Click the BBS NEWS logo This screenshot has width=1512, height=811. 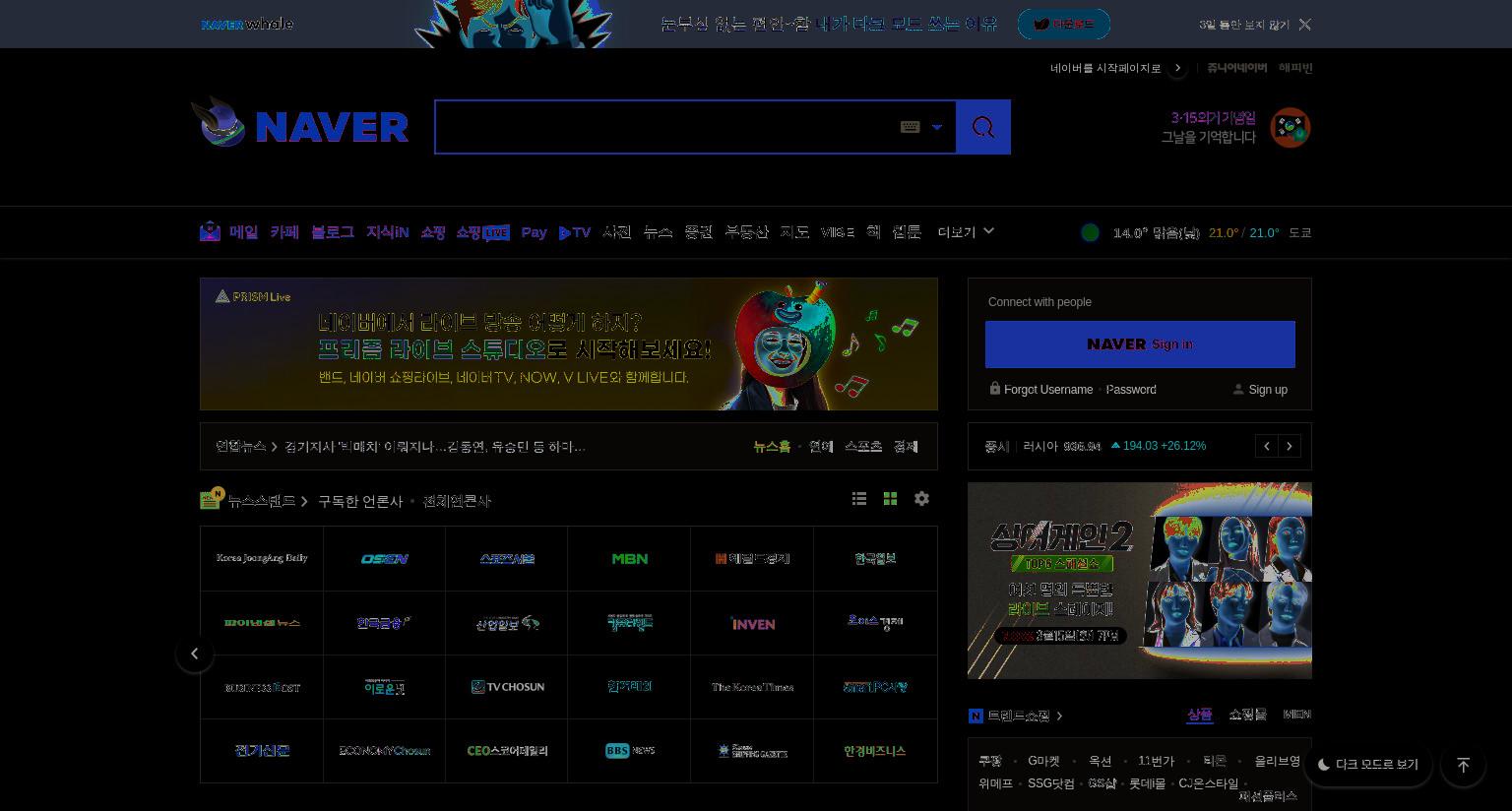[x=630, y=751]
